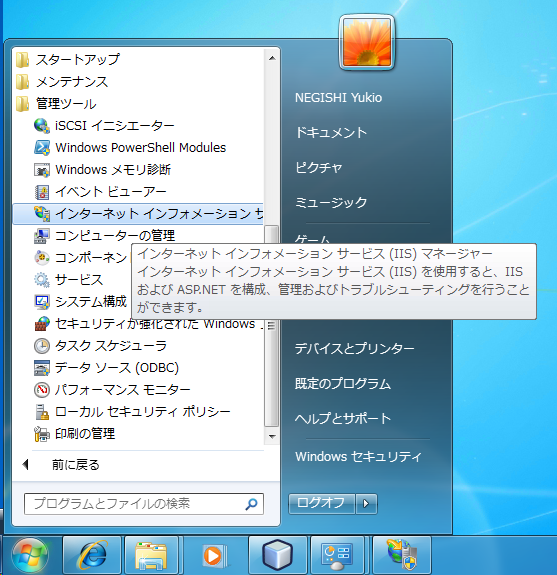The height and width of the screenshot is (575, 557).
Task: Open Windows Media Player from taskbar
Action: point(214,556)
